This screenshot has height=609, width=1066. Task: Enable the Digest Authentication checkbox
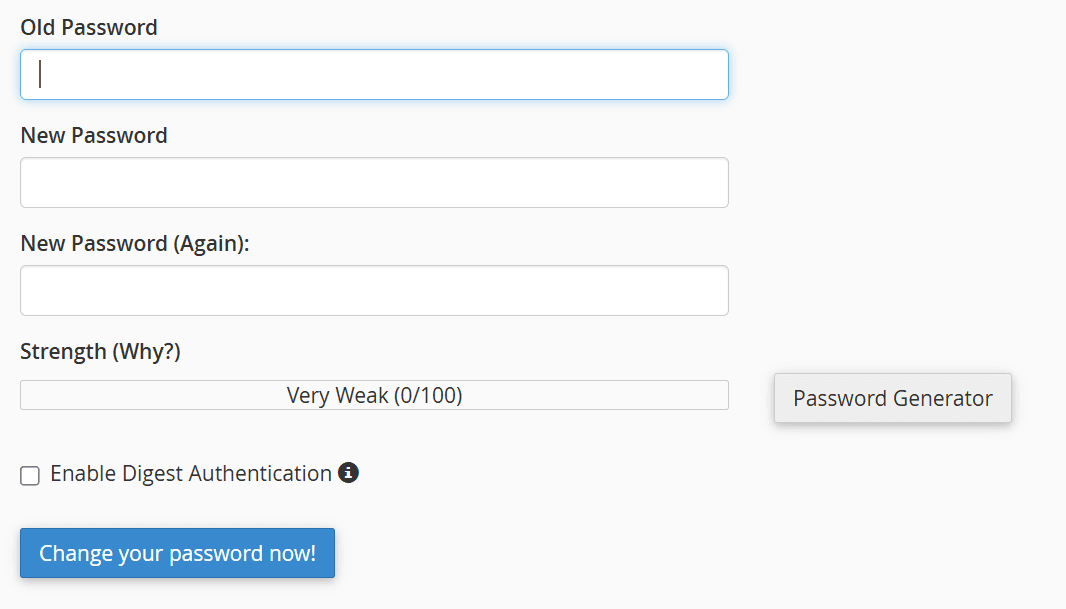30,475
